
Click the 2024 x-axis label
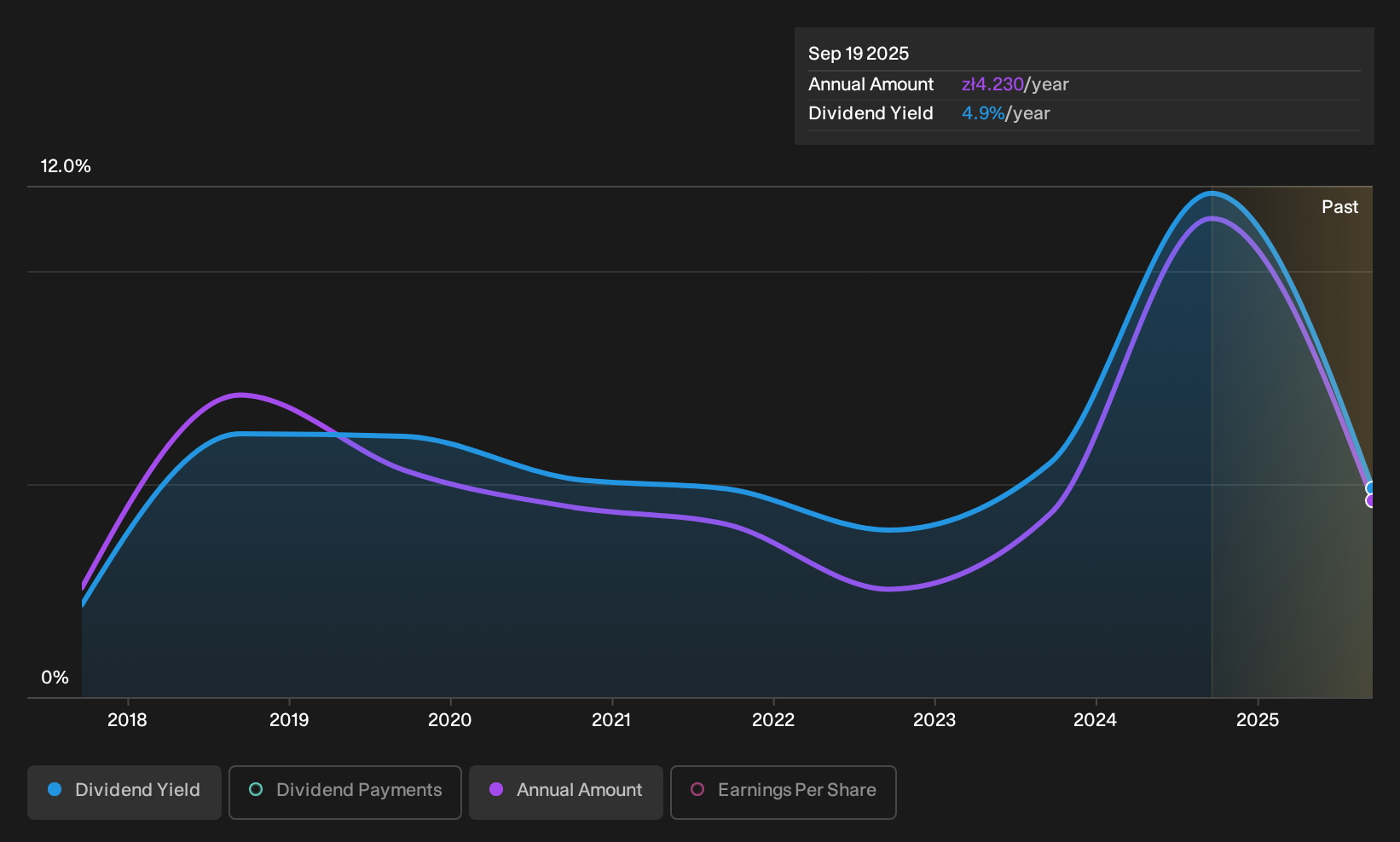[x=1095, y=720]
